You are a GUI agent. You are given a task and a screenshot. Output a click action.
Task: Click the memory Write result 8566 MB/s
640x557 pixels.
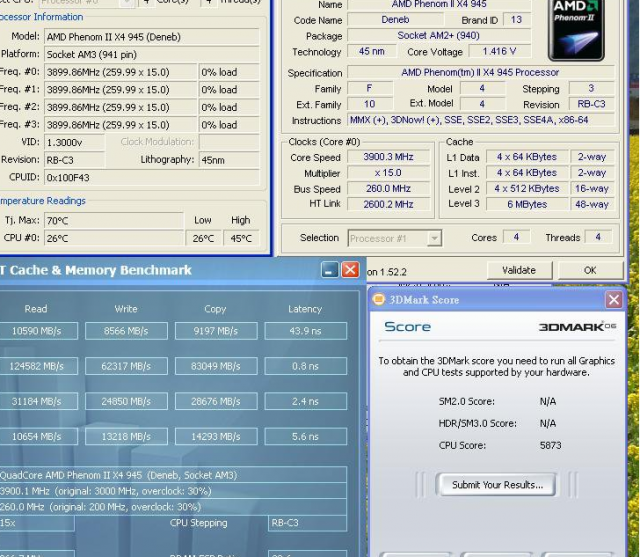click(x=126, y=331)
